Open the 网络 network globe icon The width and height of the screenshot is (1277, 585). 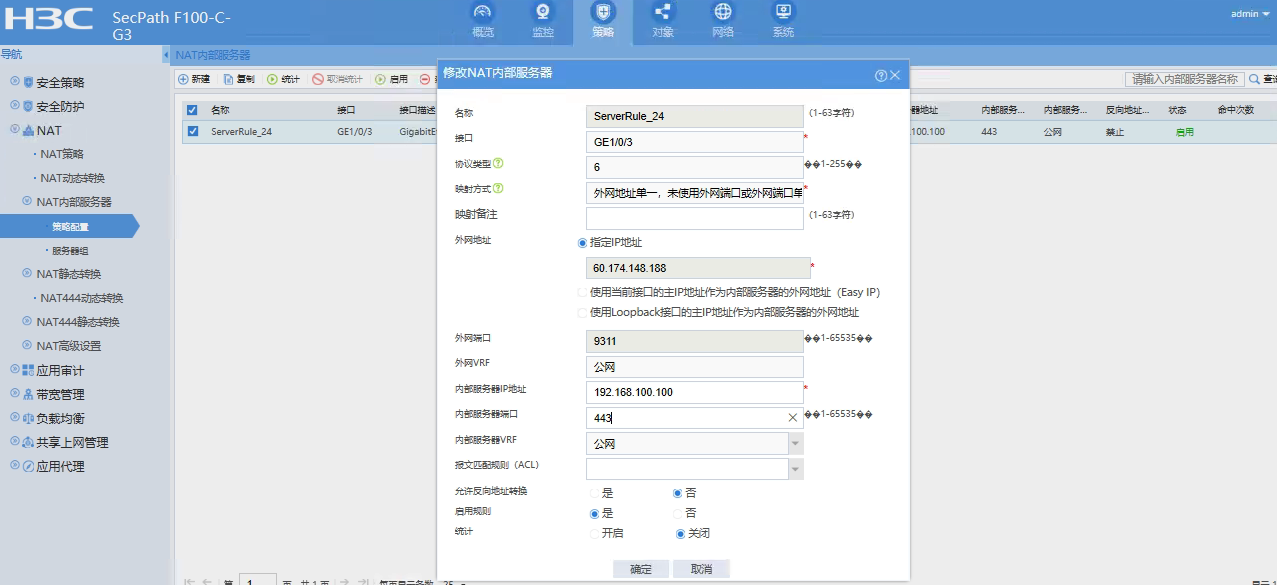723,13
